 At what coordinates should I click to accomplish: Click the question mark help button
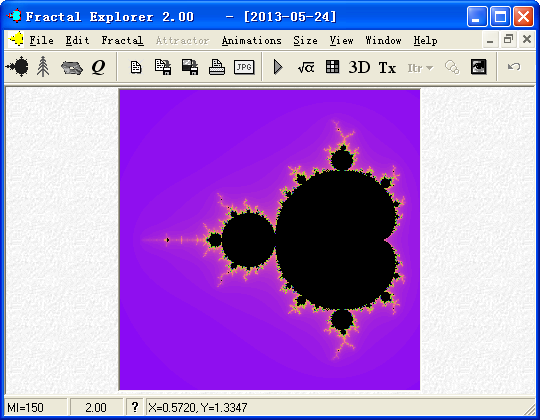[x=135, y=407]
